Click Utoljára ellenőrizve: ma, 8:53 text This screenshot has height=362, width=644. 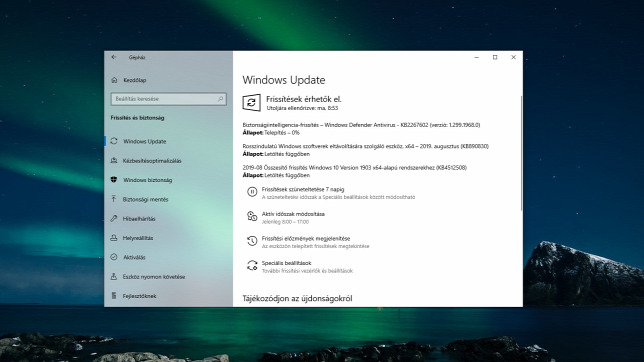(x=302, y=108)
